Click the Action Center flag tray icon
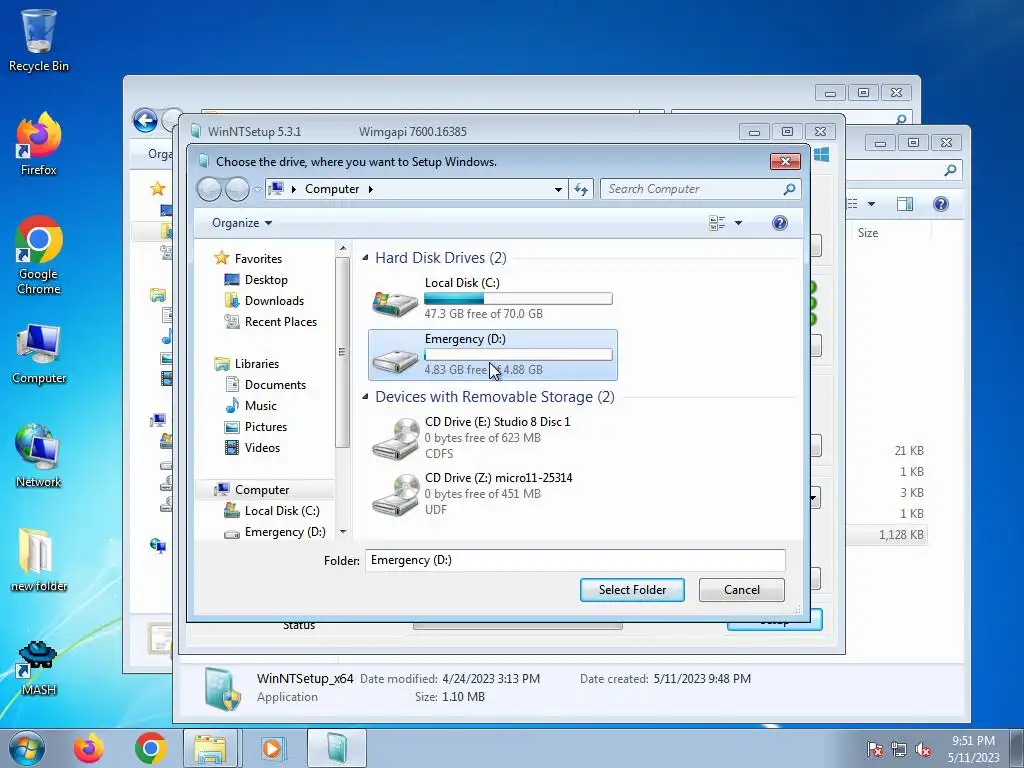 [x=875, y=749]
